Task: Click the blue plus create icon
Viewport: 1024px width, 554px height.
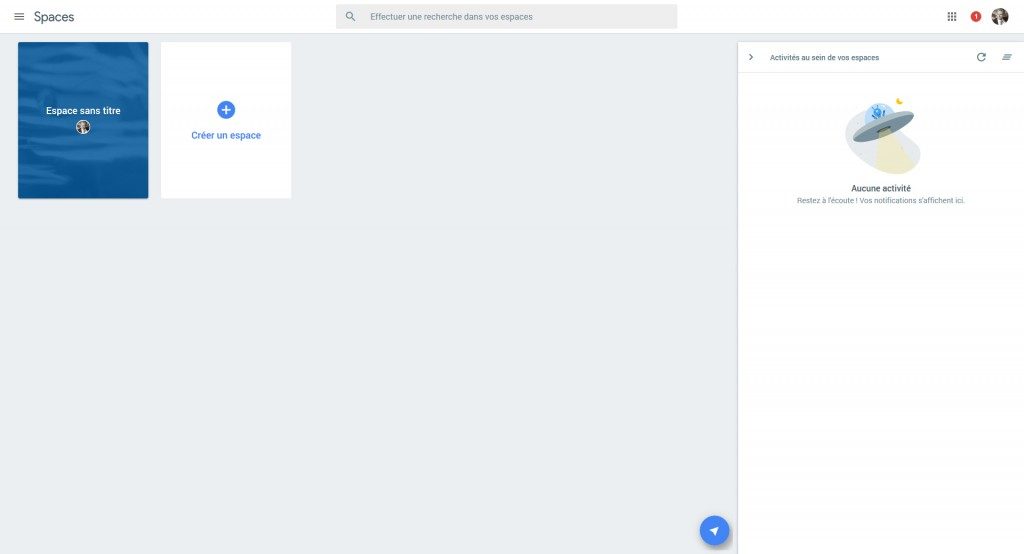Action: (226, 110)
